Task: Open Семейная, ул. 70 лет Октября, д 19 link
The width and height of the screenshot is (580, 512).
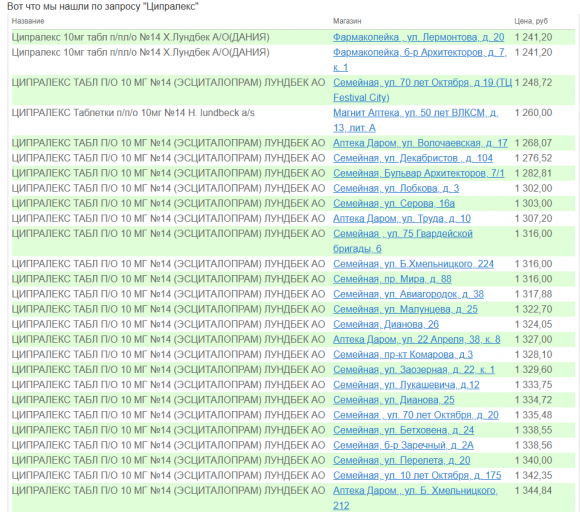Action: point(422,90)
